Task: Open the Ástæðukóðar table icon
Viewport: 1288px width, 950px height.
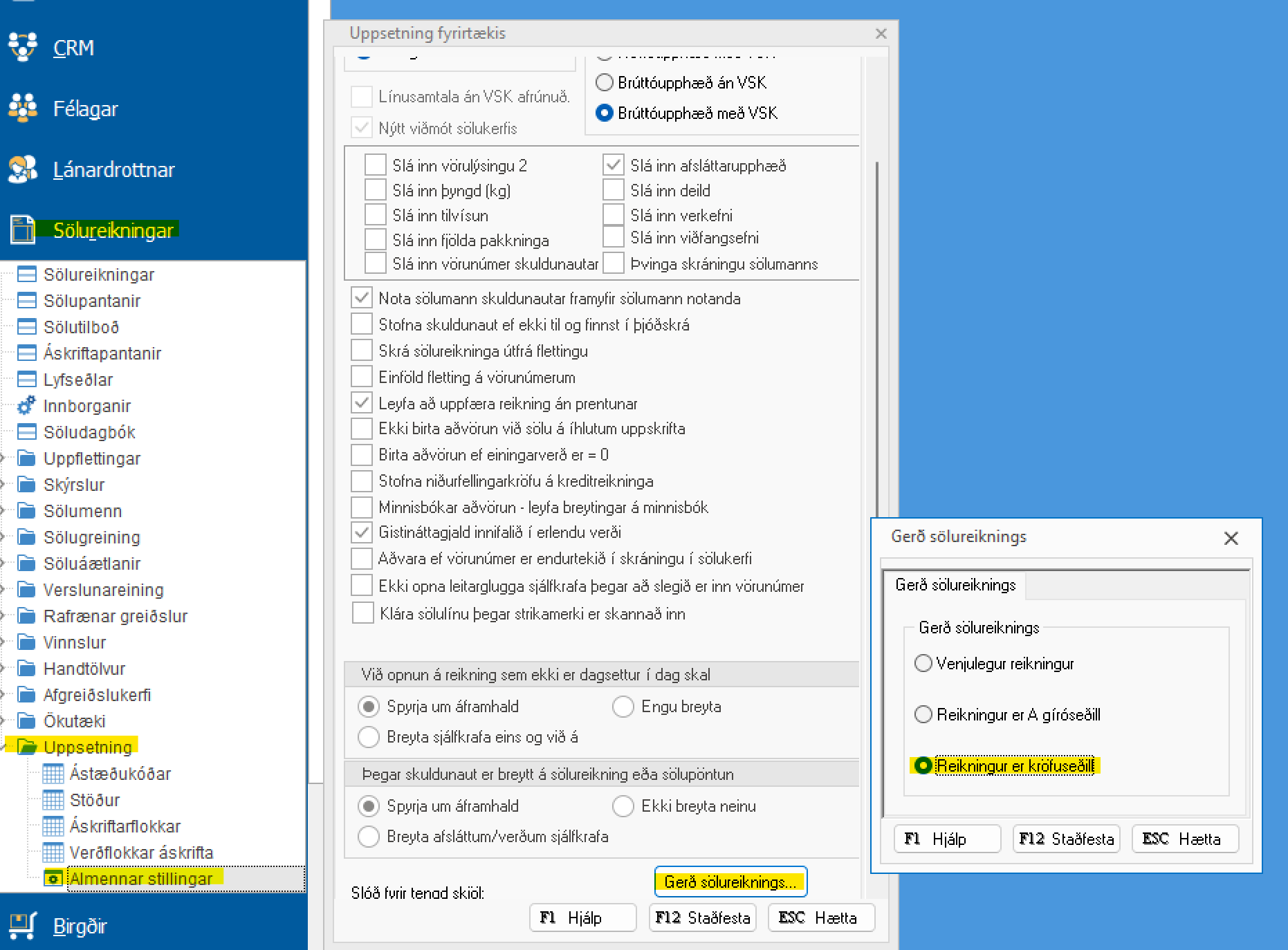Action: tap(53, 774)
